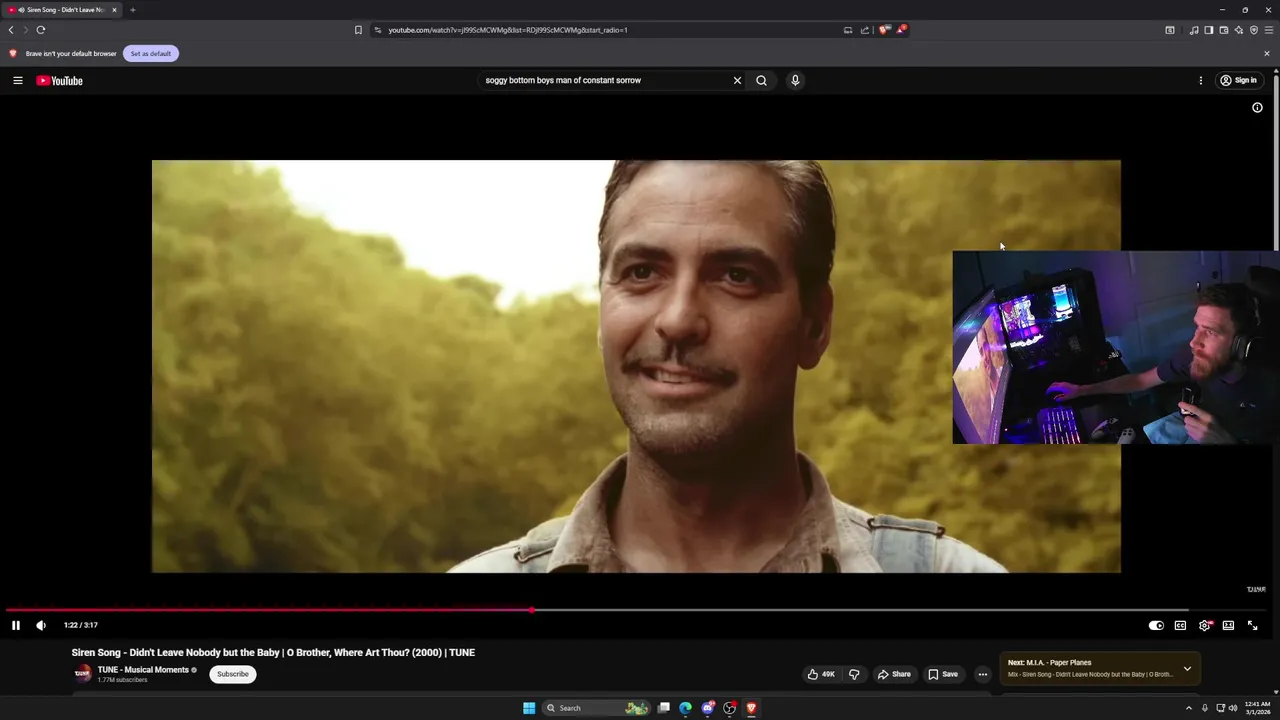The height and width of the screenshot is (720, 1280).
Task: Open the clock showing 12:41 AM
Action: click(x=1257, y=708)
